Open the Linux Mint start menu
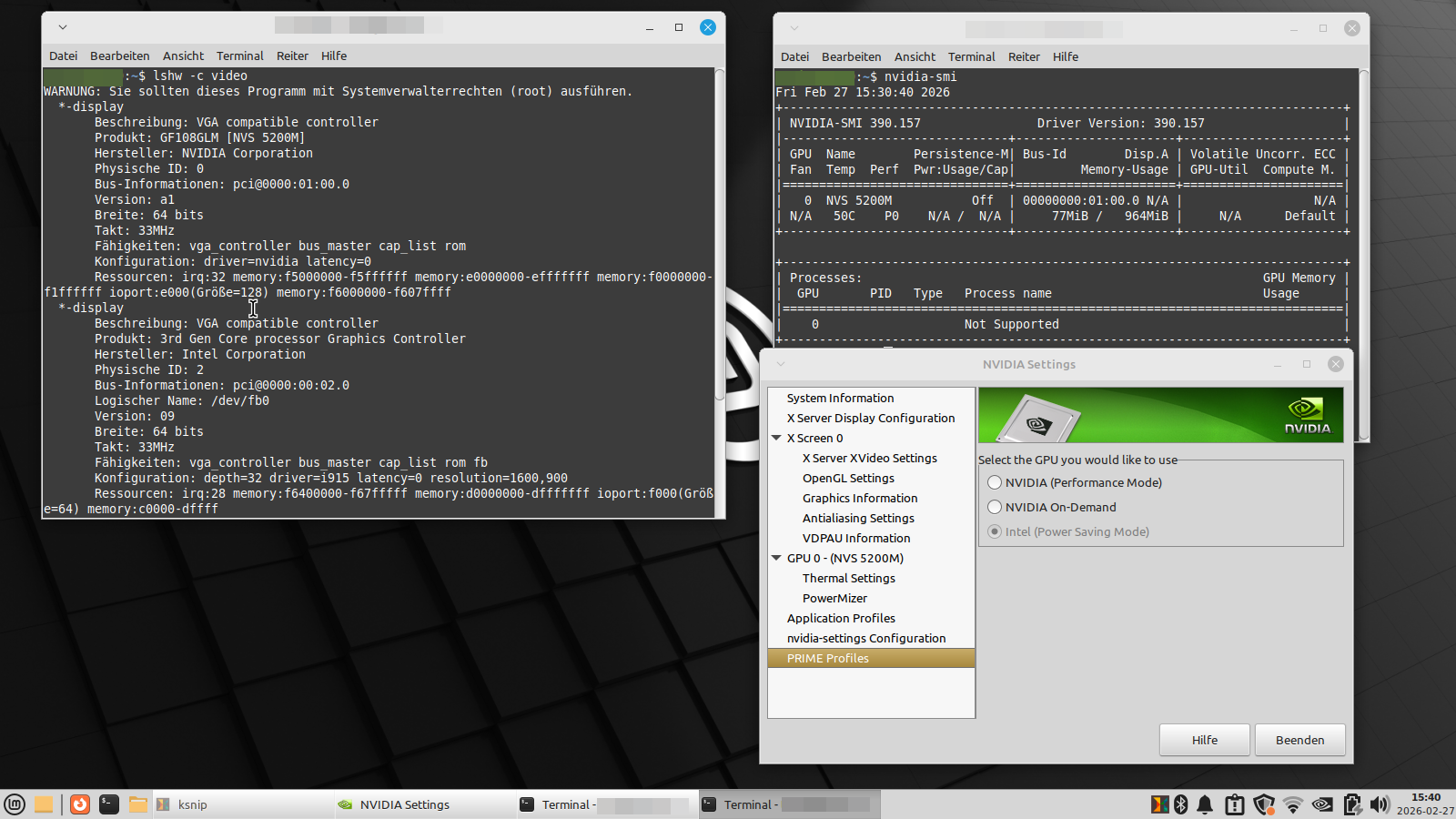Screen dimensions: 1456x819 pos(15,804)
